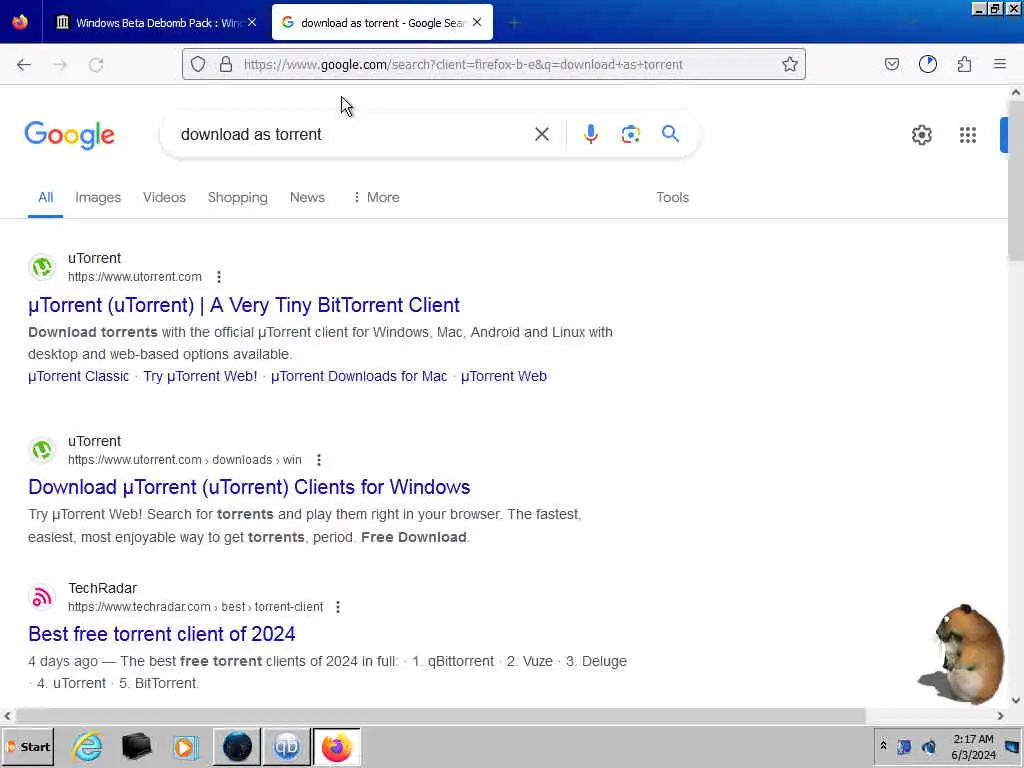1024x768 pixels.
Task: Start Google voice search microphone
Action: point(591,135)
